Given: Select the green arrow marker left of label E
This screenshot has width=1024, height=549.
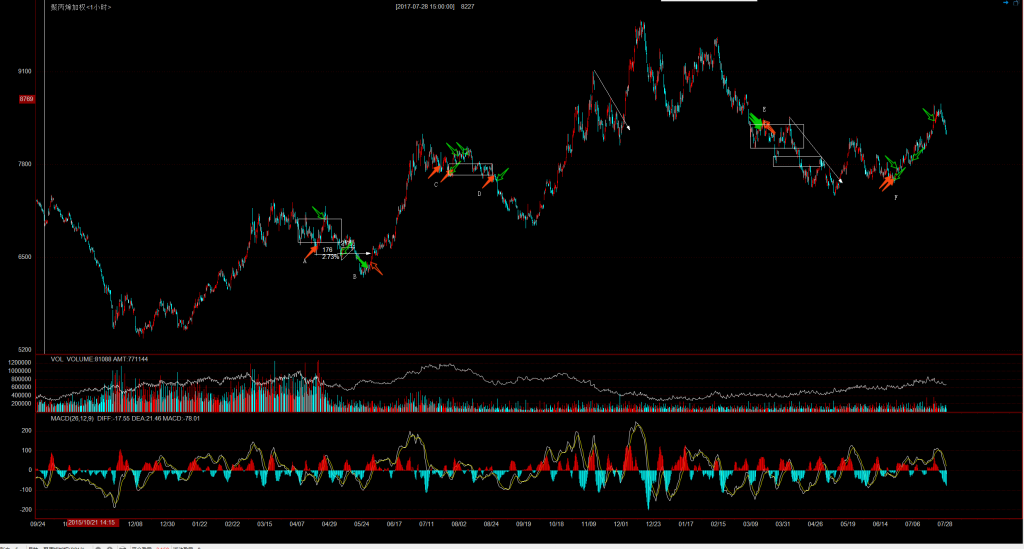Looking at the screenshot, I should click(756, 121).
